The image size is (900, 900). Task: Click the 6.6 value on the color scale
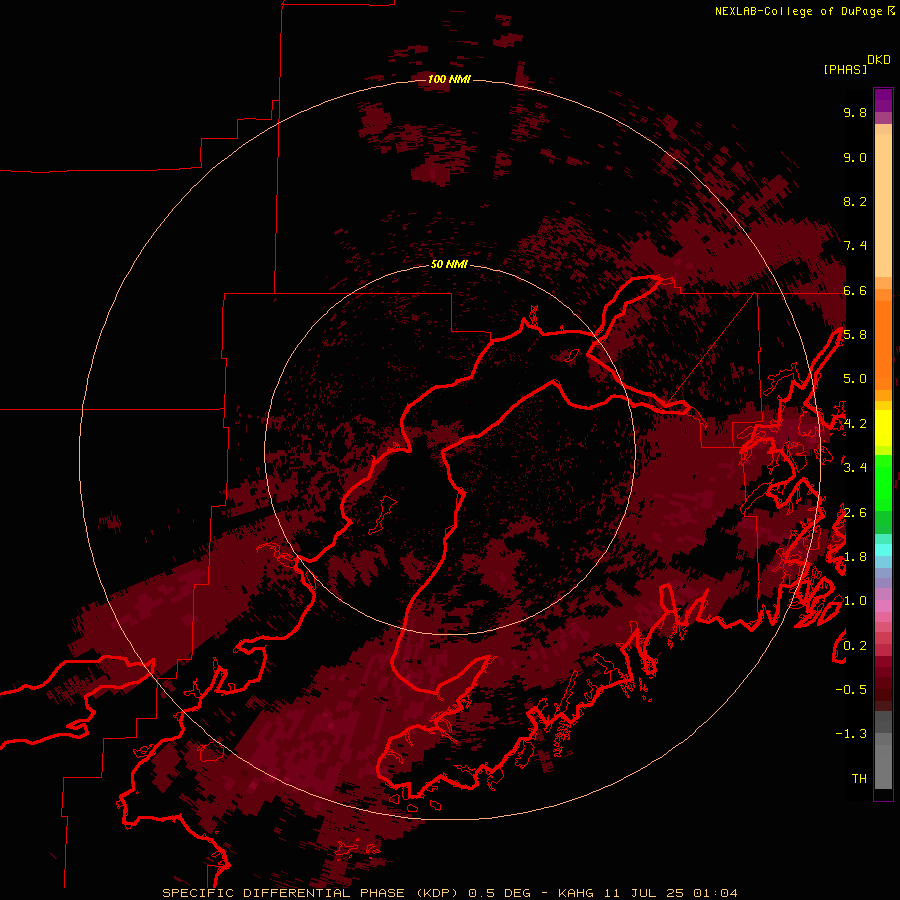coord(855,291)
